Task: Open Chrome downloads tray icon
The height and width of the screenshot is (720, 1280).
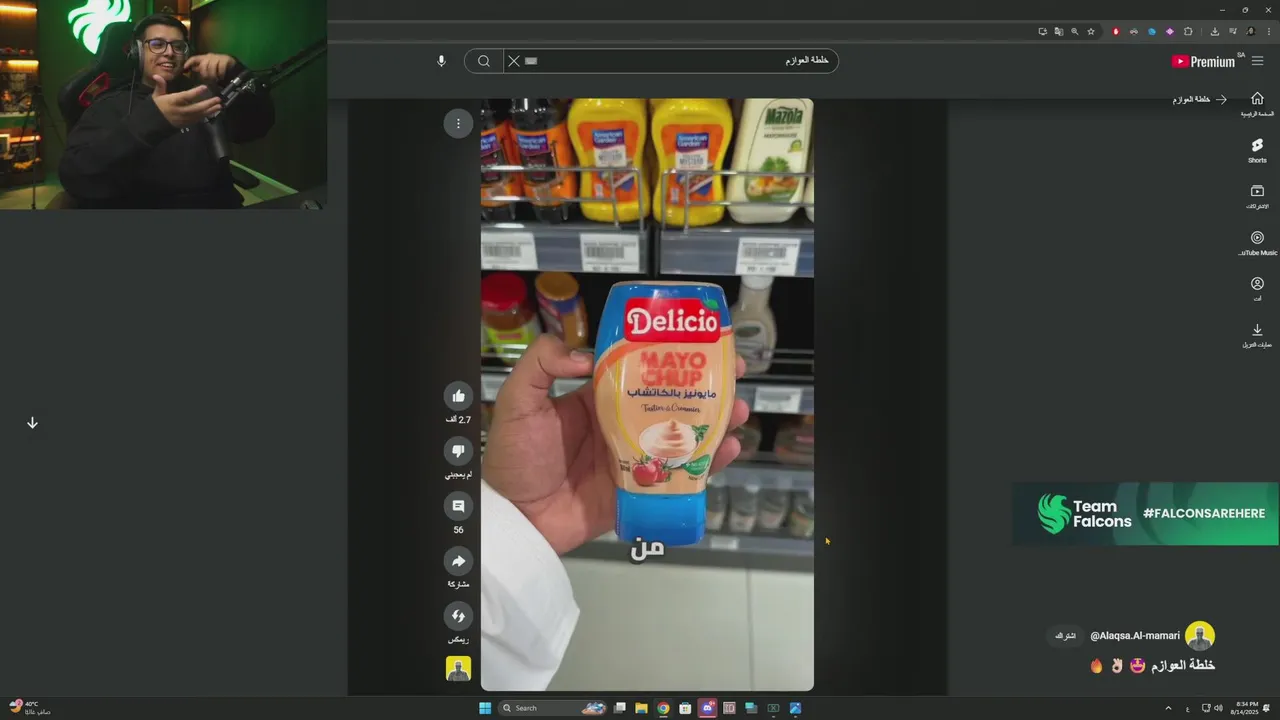Action: [x=1215, y=31]
